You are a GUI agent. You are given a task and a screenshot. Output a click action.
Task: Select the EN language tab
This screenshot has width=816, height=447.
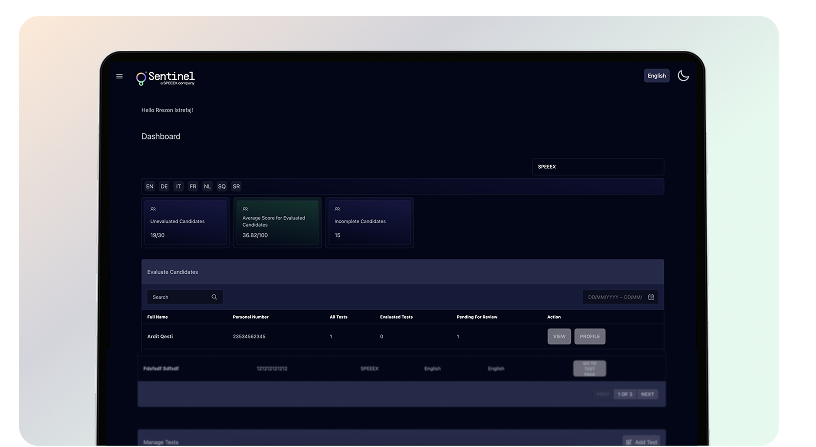point(150,186)
